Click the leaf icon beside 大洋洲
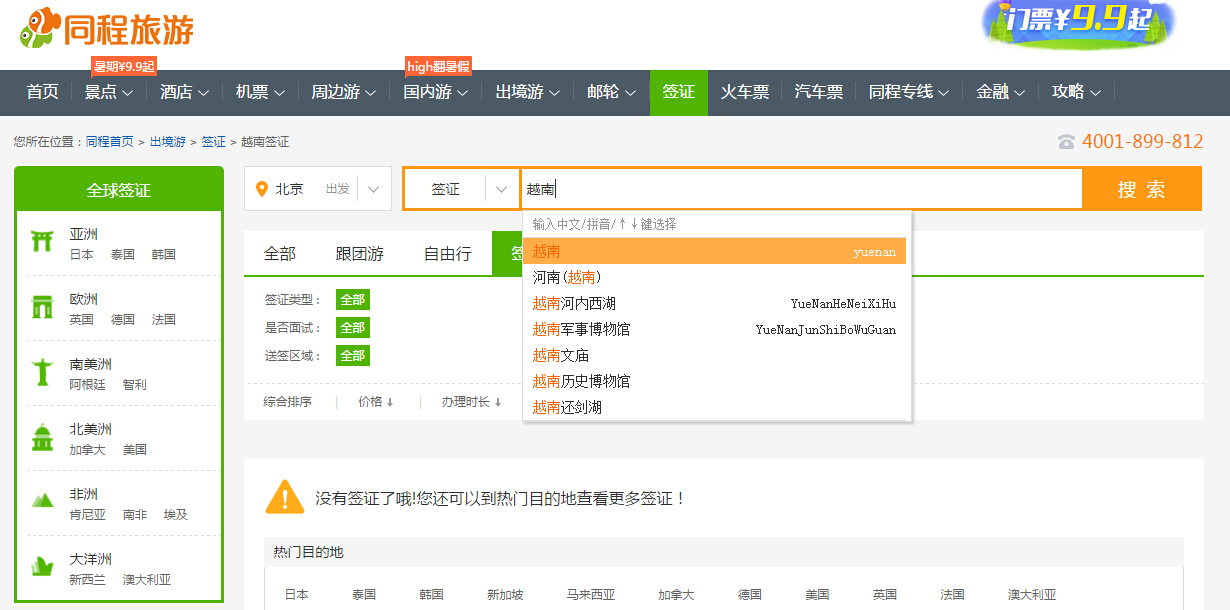1230x610 pixels. click(x=41, y=567)
